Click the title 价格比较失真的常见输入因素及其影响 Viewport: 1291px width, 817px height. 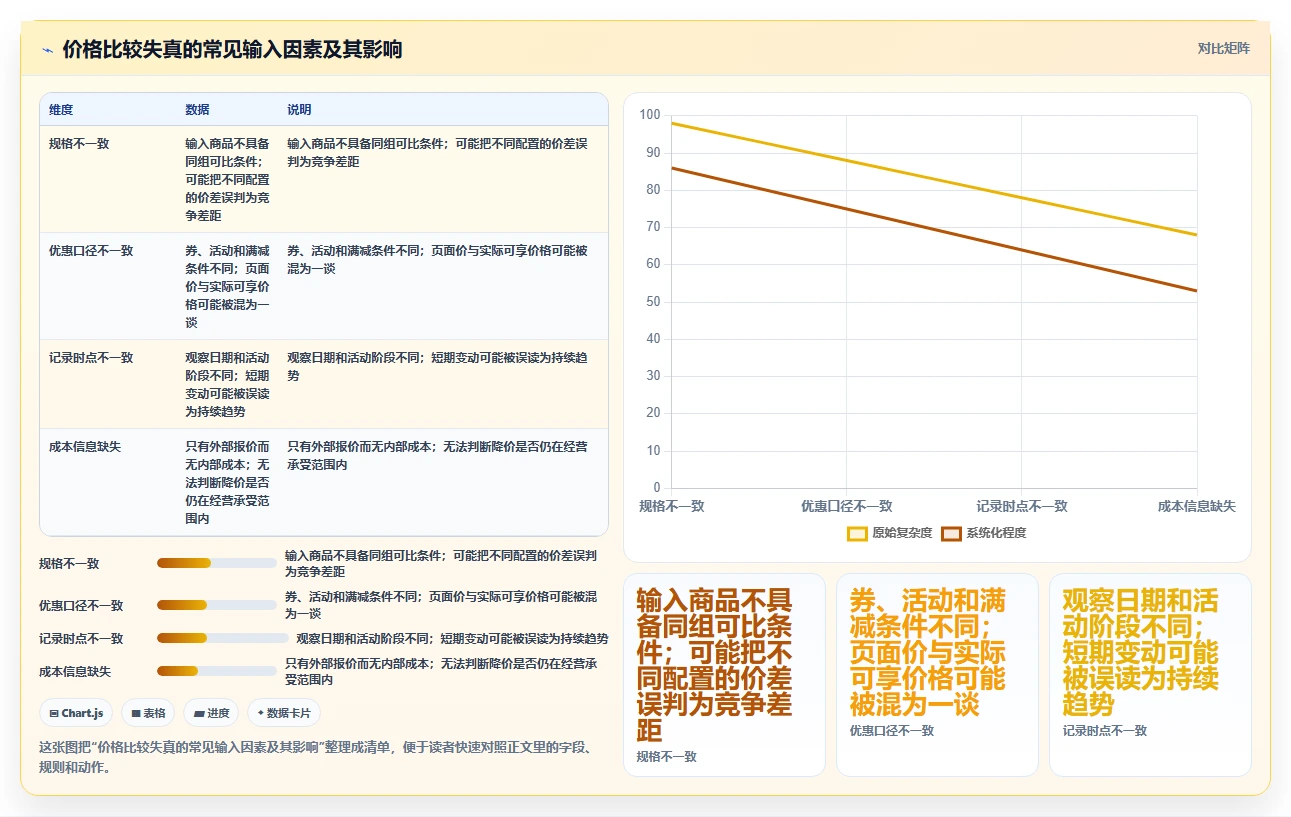click(232, 50)
